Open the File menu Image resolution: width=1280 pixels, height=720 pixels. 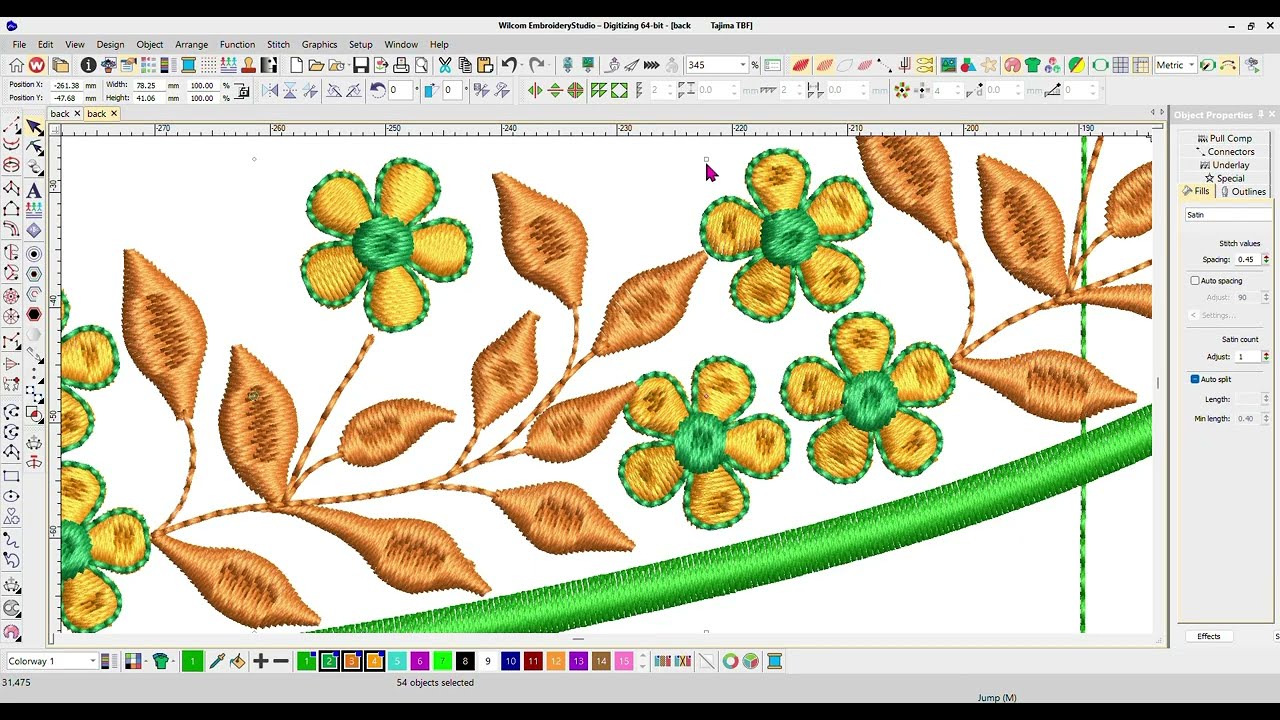pyautogui.click(x=19, y=44)
